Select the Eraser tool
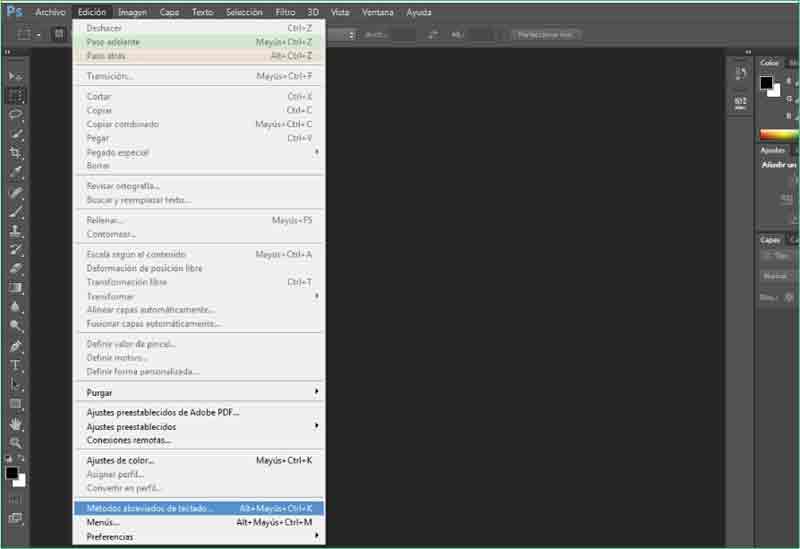The image size is (800, 549). [16, 268]
